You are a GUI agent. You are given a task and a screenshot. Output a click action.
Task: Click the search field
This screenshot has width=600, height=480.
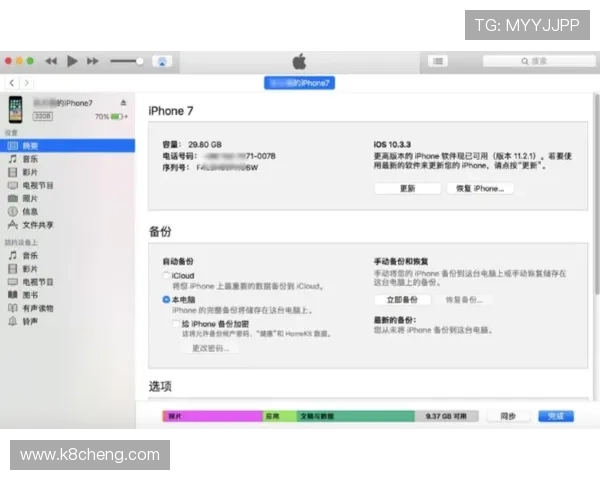[539, 61]
